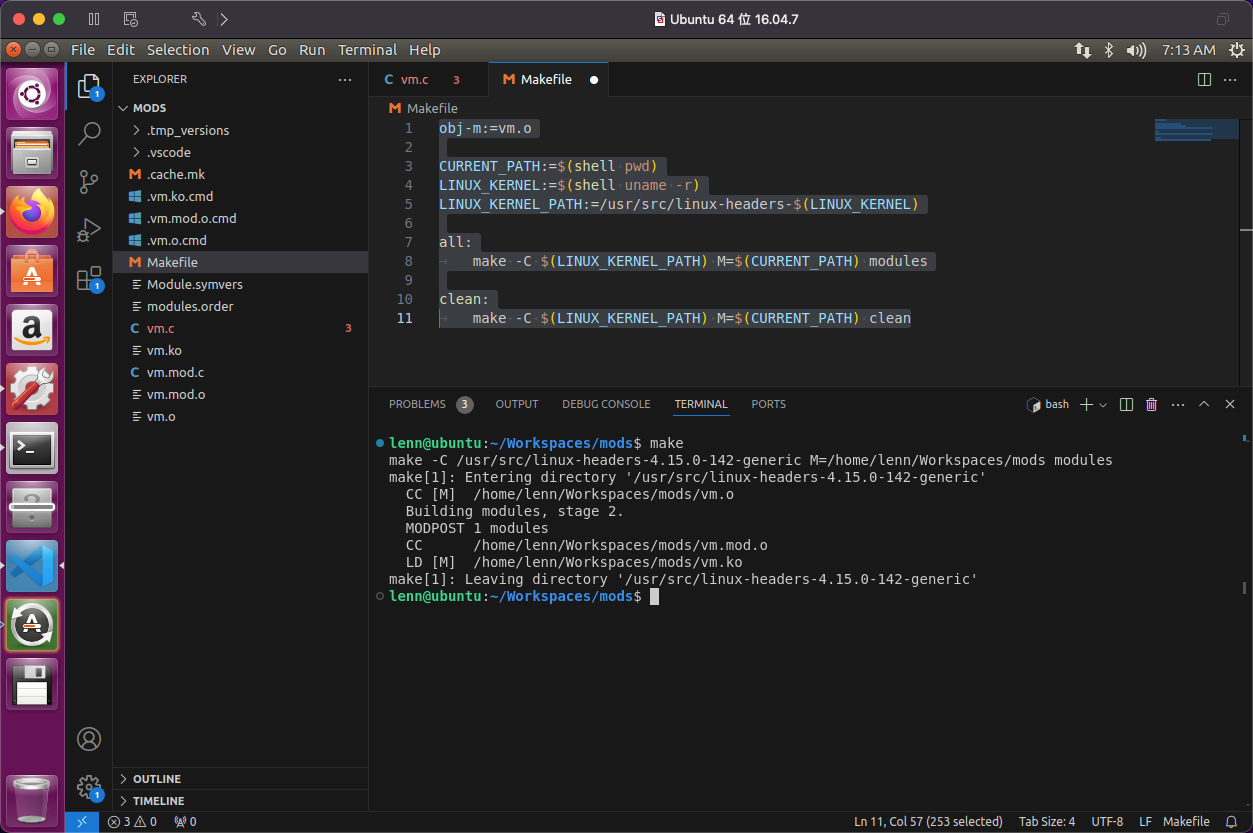Open notifications bell in status bar
This screenshot has height=833, width=1253.
[x=1232, y=822]
